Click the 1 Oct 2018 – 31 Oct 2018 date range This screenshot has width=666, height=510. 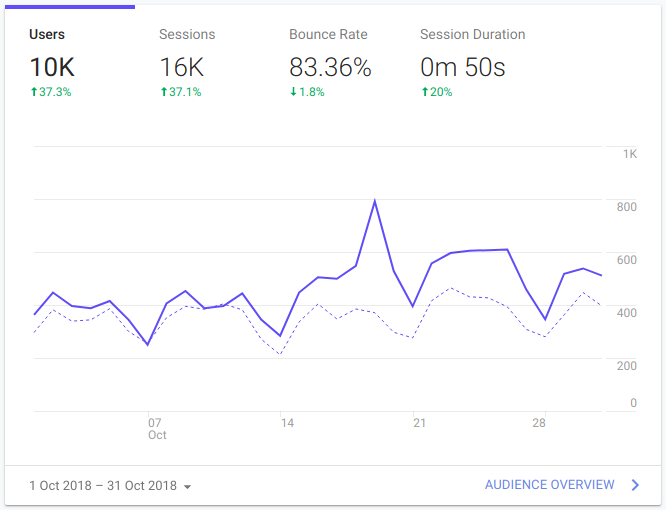click(x=103, y=486)
